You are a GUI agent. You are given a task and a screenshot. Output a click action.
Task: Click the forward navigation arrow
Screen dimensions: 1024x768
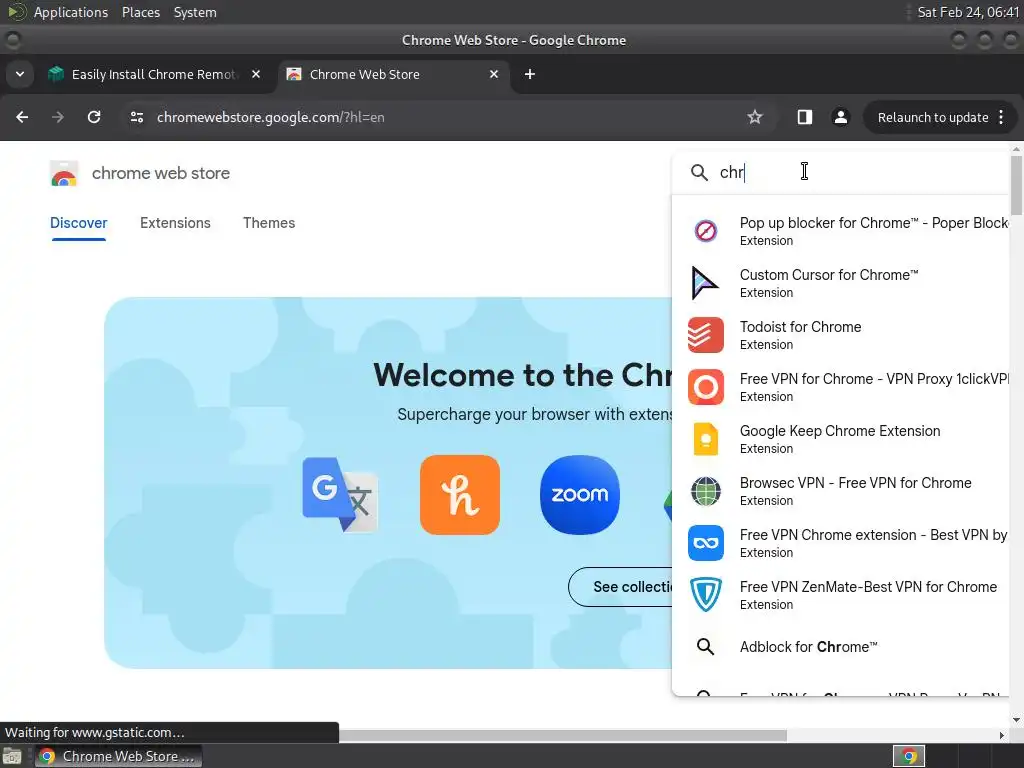pos(58,117)
